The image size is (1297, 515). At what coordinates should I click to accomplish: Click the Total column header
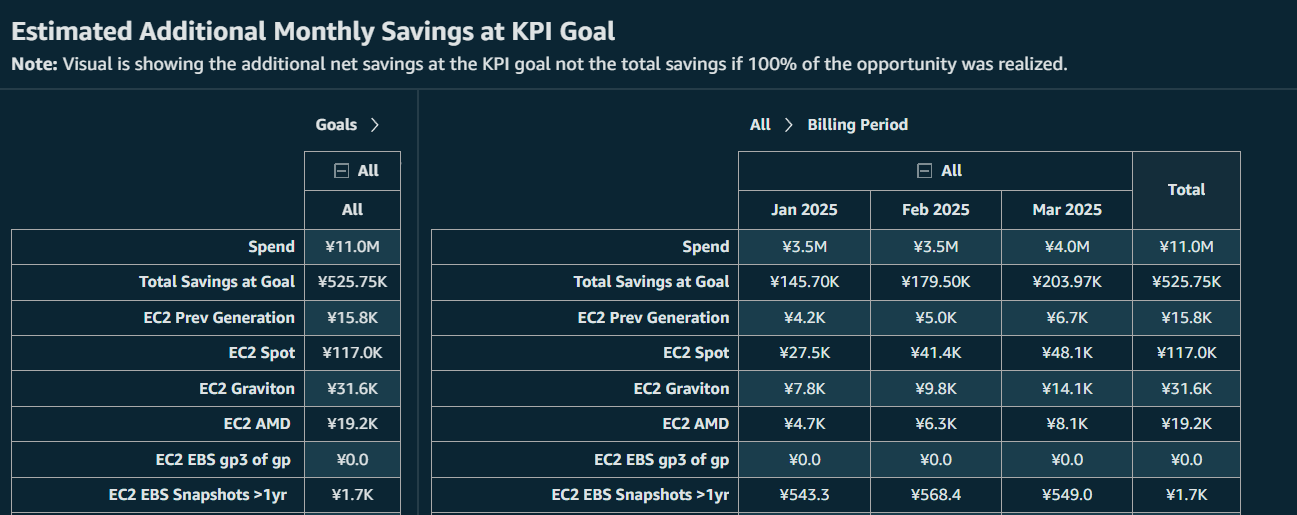point(1186,190)
